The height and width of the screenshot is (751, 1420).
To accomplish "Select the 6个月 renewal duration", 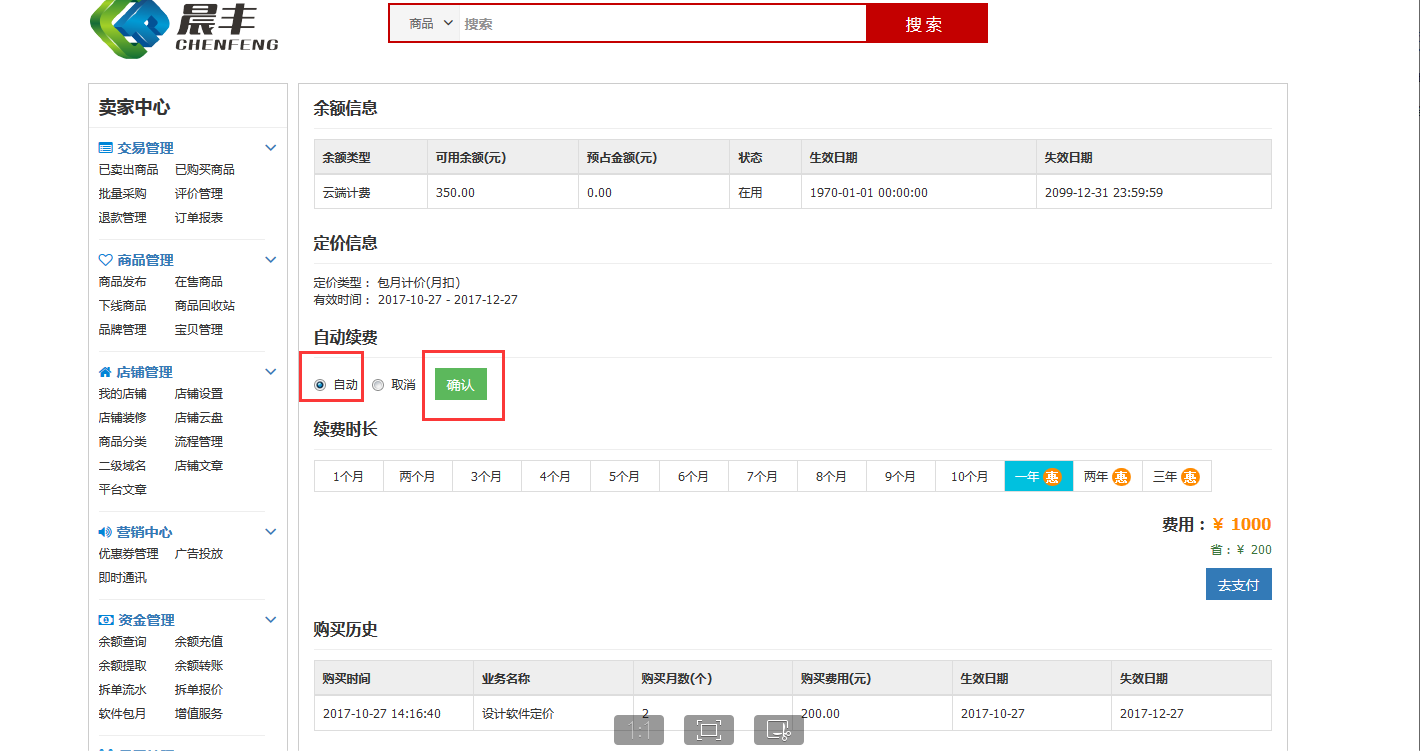I will [694, 476].
